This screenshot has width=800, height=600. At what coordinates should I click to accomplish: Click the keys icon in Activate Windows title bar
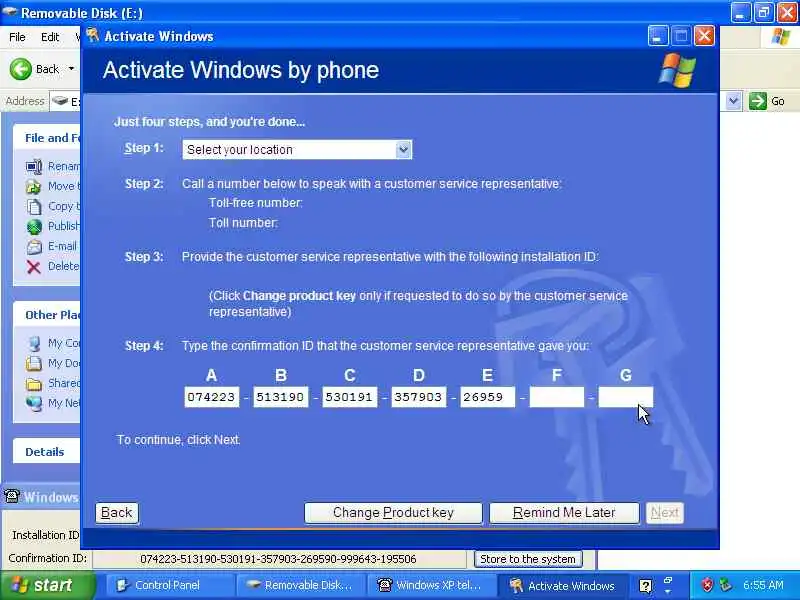click(x=93, y=35)
